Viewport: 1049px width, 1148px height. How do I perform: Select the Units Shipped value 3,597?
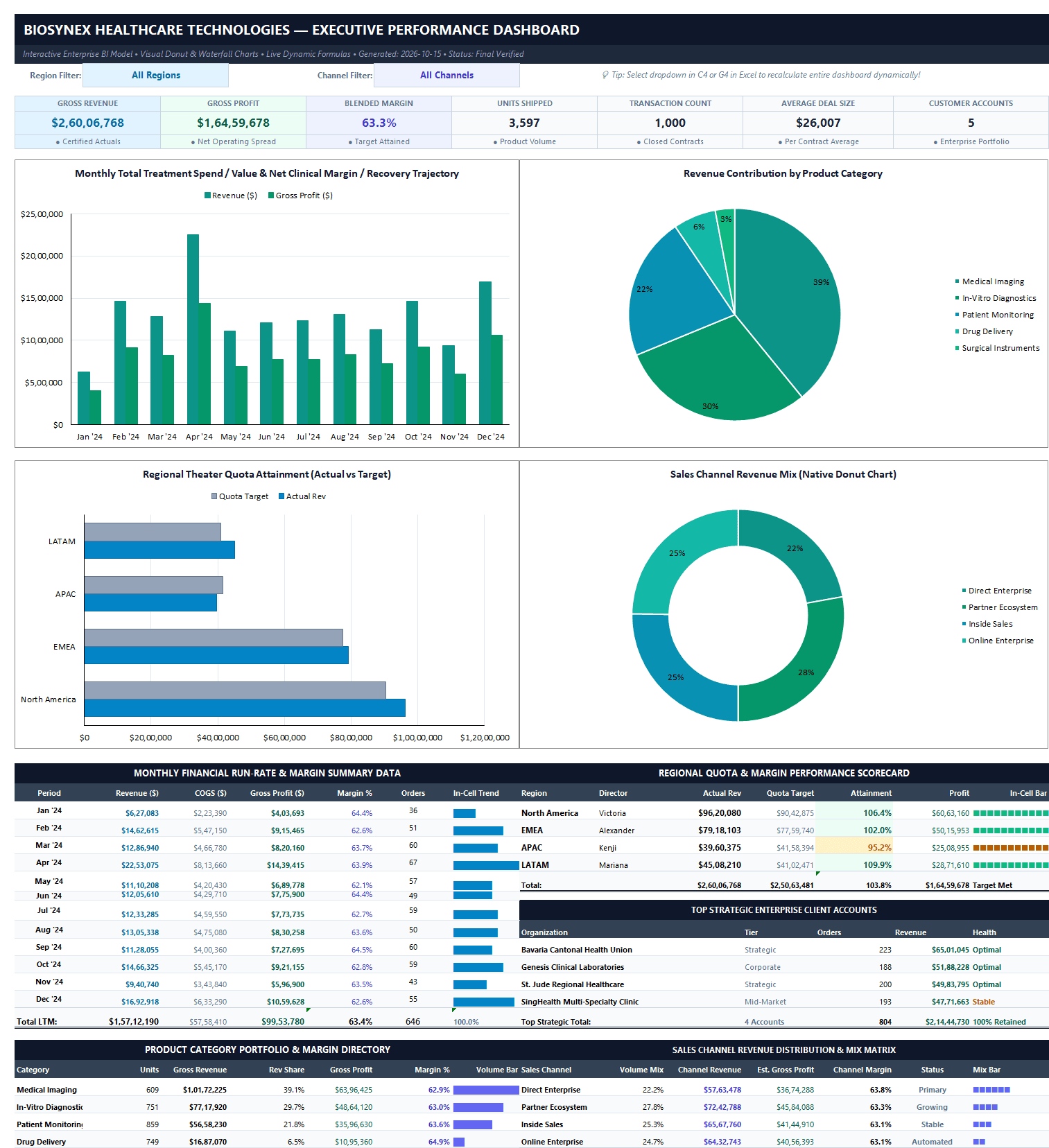[x=524, y=123]
